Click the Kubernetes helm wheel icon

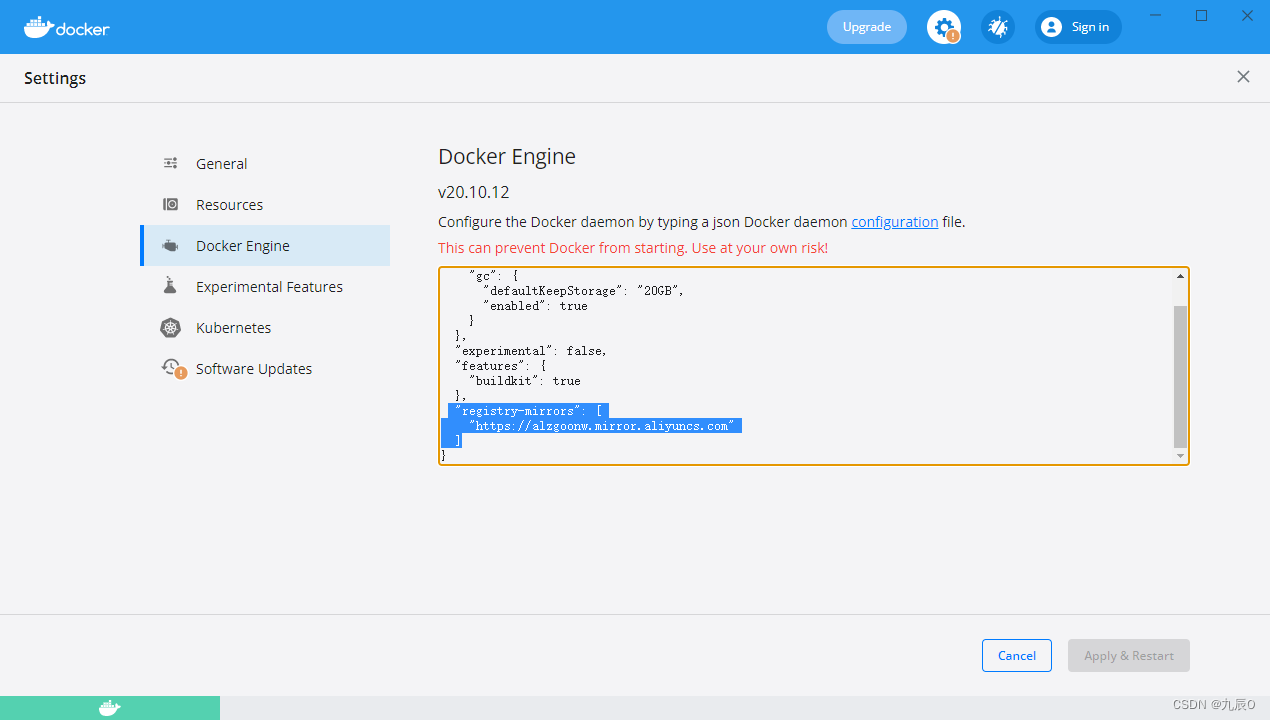click(x=170, y=327)
